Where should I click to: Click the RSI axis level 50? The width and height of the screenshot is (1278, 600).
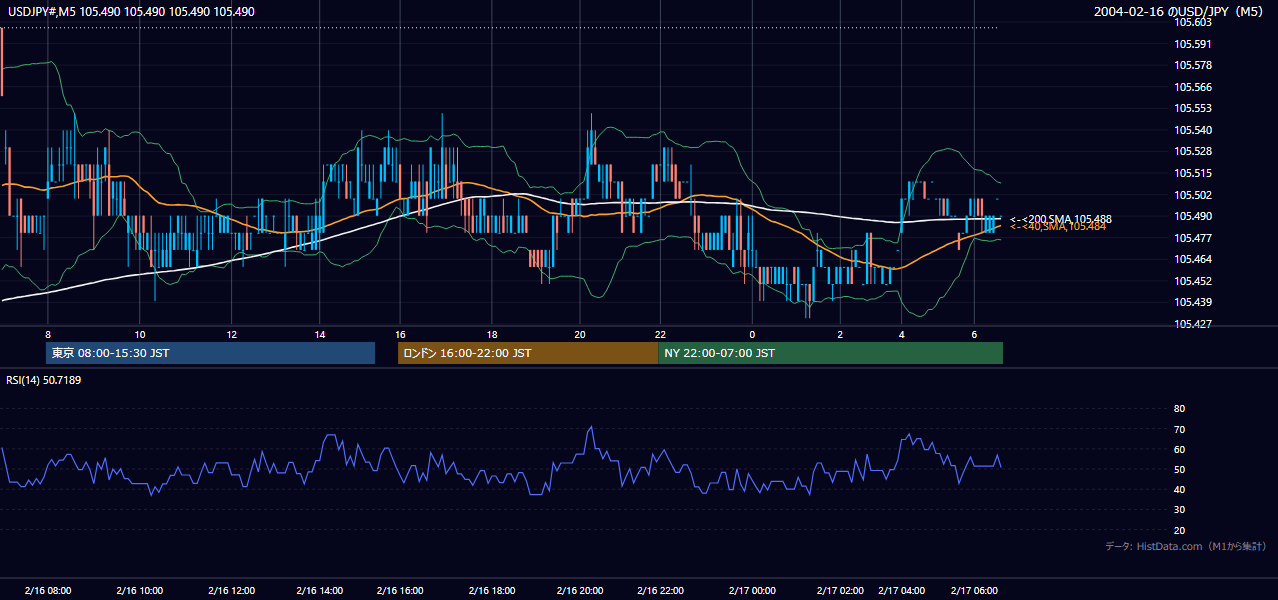coord(1179,469)
